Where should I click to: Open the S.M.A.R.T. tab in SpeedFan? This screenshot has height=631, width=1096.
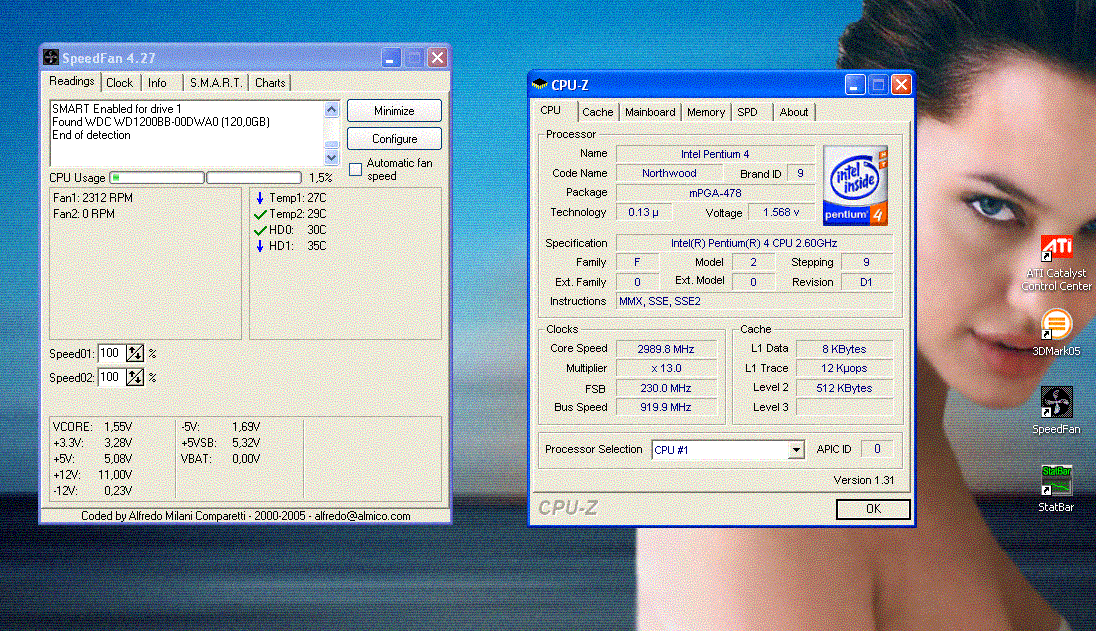pos(216,82)
